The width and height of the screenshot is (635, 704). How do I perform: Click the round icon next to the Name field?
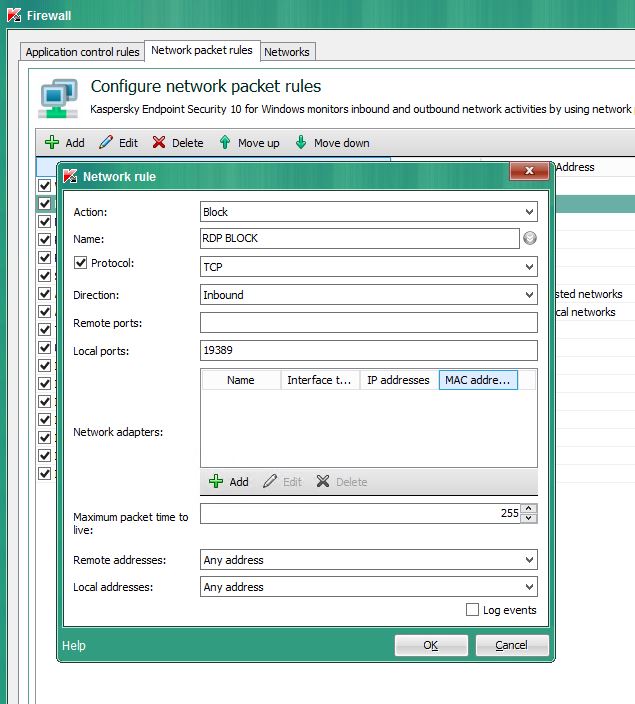click(x=530, y=239)
